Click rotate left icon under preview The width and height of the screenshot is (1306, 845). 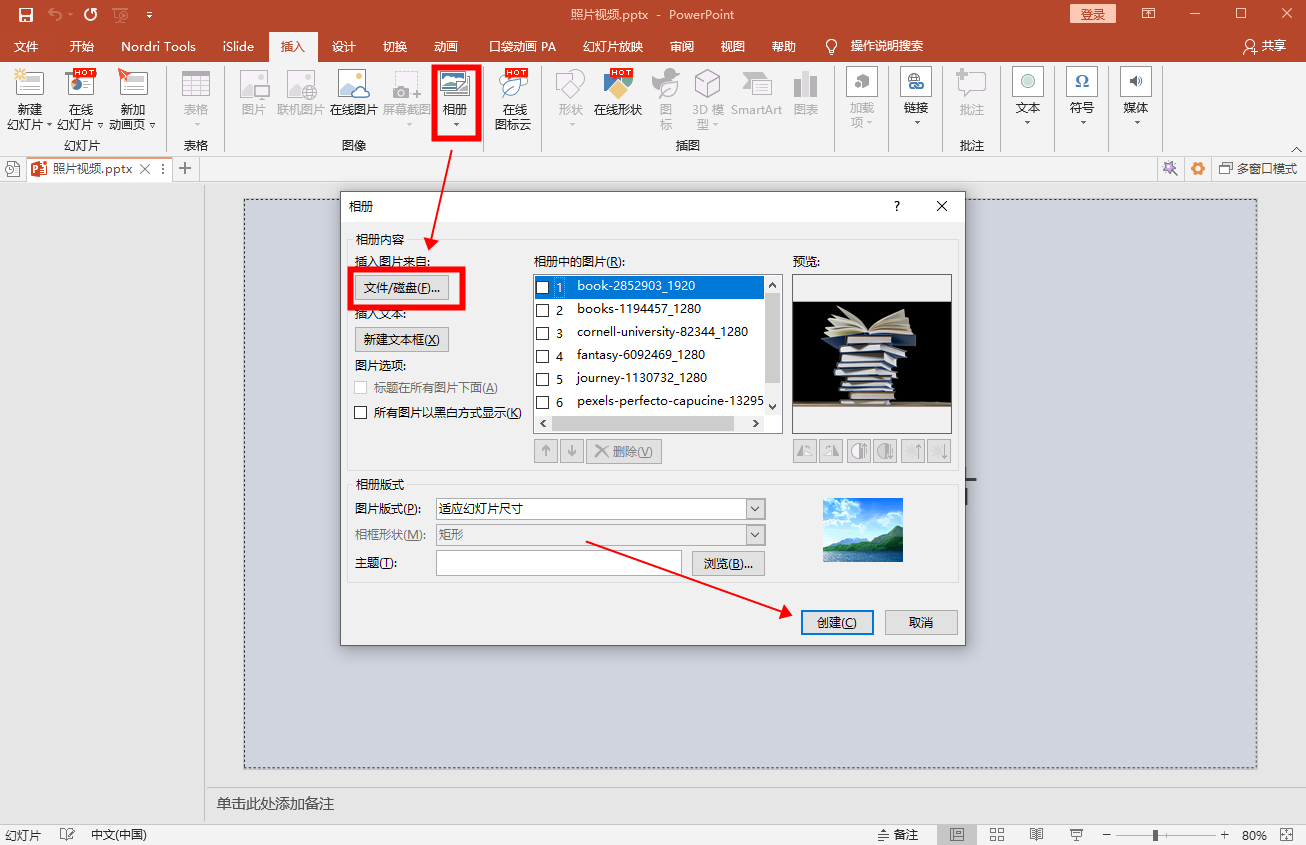click(805, 451)
